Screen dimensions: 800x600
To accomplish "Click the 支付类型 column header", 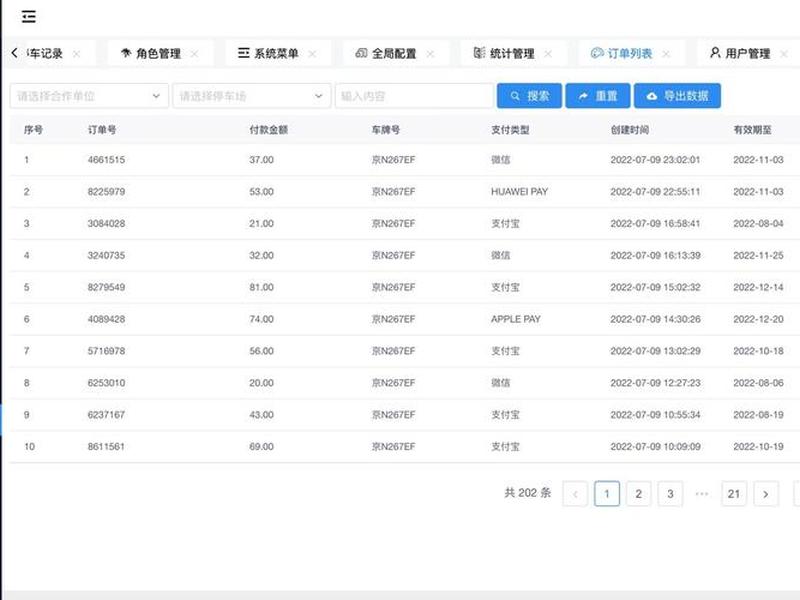I will pyautogui.click(x=510, y=130).
